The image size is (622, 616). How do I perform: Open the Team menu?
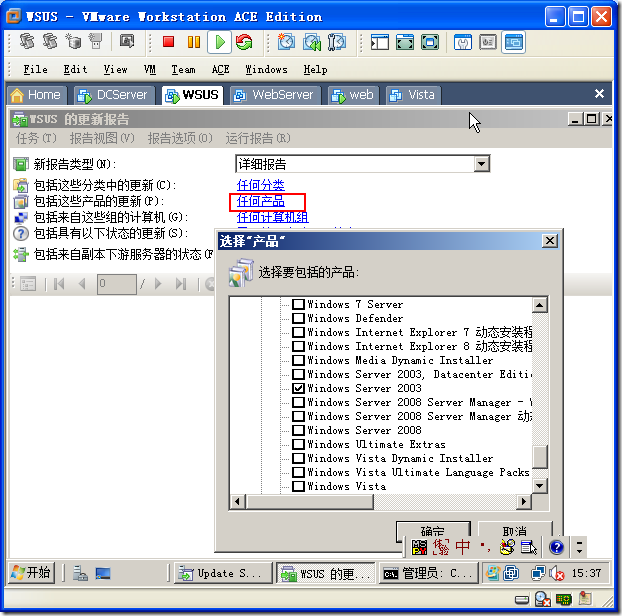tap(183, 69)
